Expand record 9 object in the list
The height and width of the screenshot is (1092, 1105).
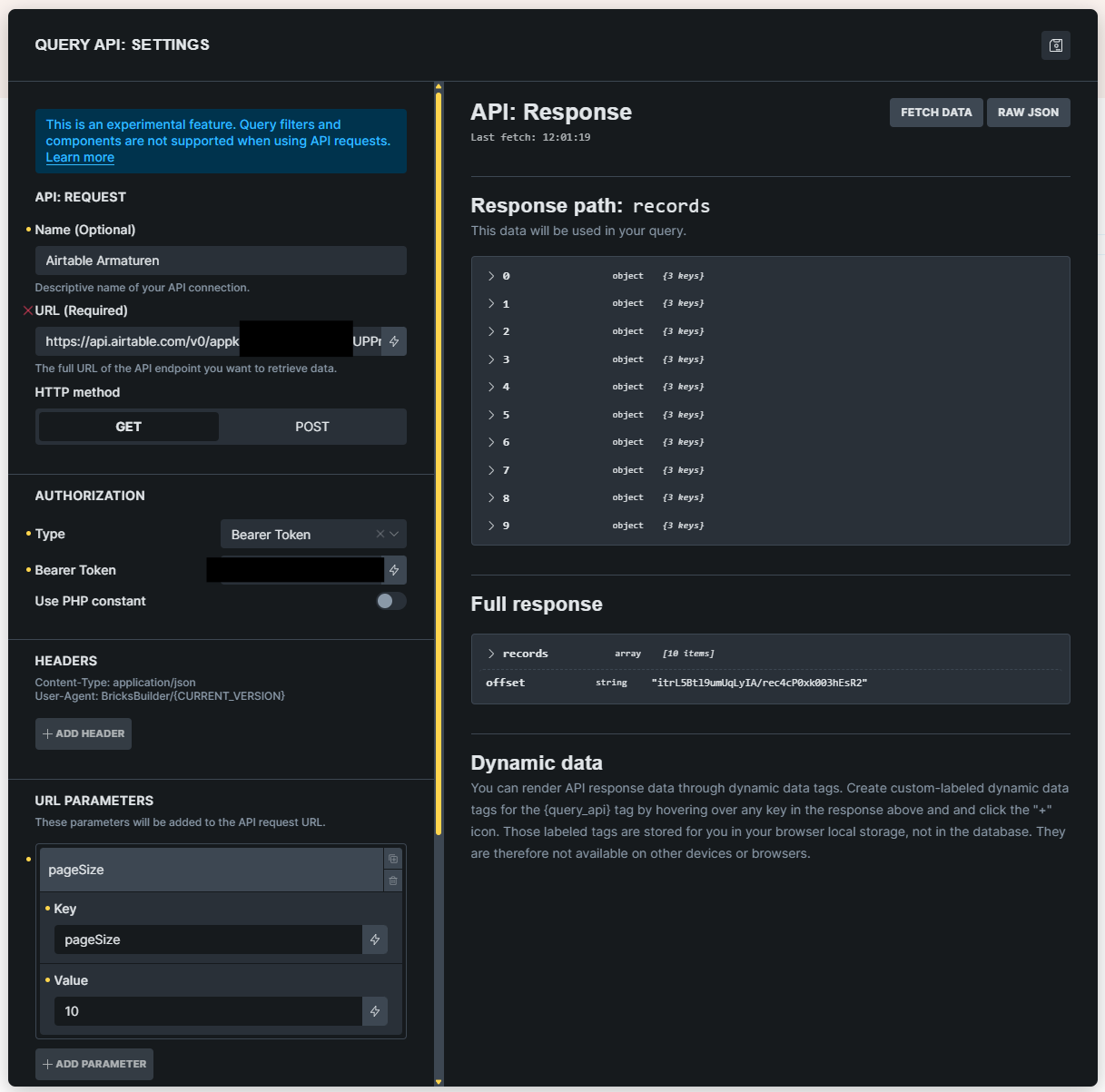click(491, 526)
